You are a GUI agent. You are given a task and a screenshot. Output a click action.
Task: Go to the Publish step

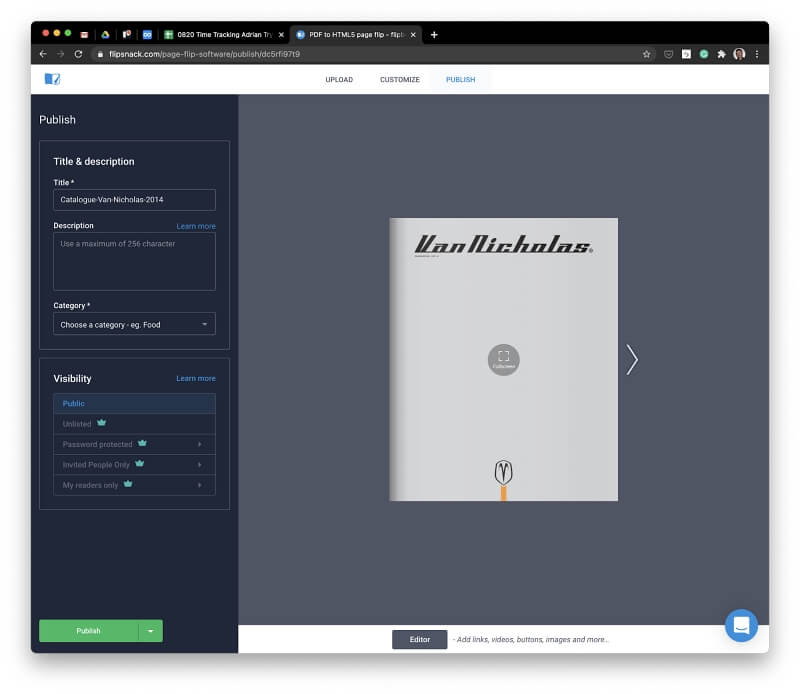(x=461, y=80)
